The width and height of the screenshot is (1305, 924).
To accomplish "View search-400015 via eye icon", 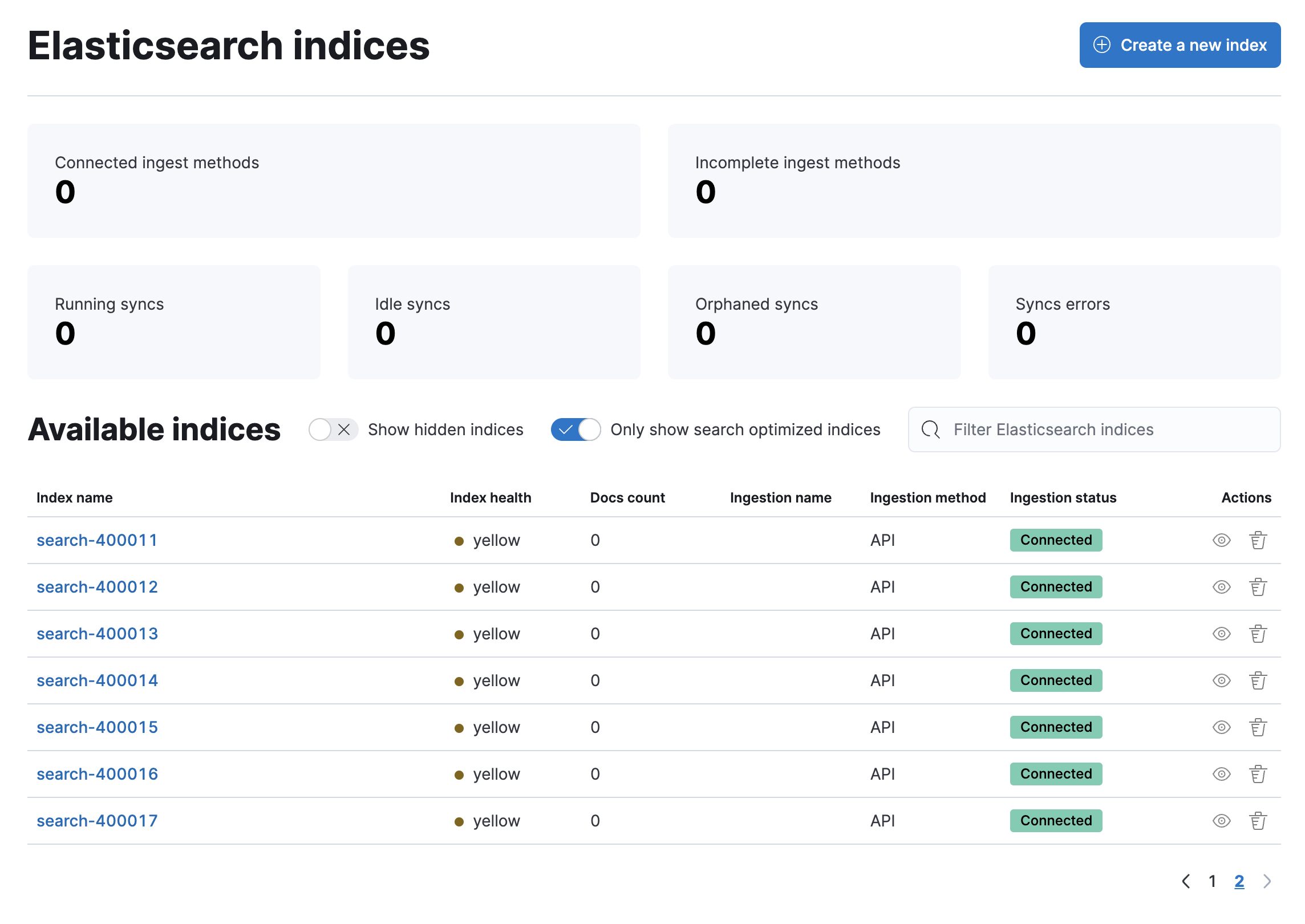I will pyautogui.click(x=1221, y=727).
